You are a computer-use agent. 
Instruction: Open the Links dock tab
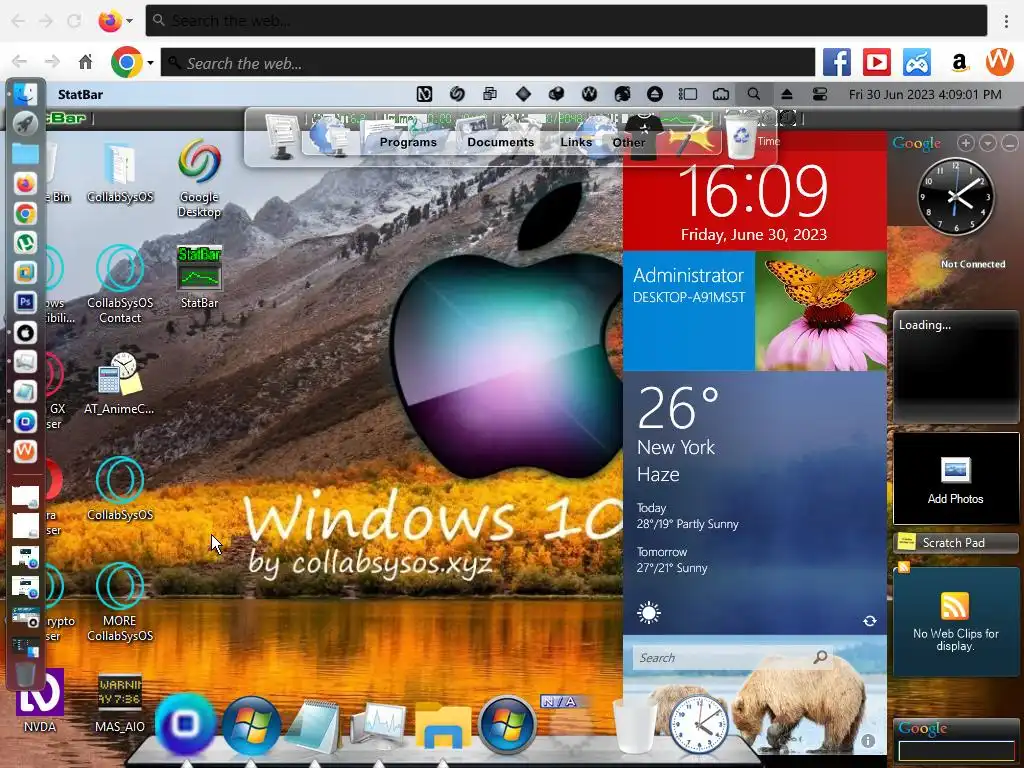[x=576, y=142]
